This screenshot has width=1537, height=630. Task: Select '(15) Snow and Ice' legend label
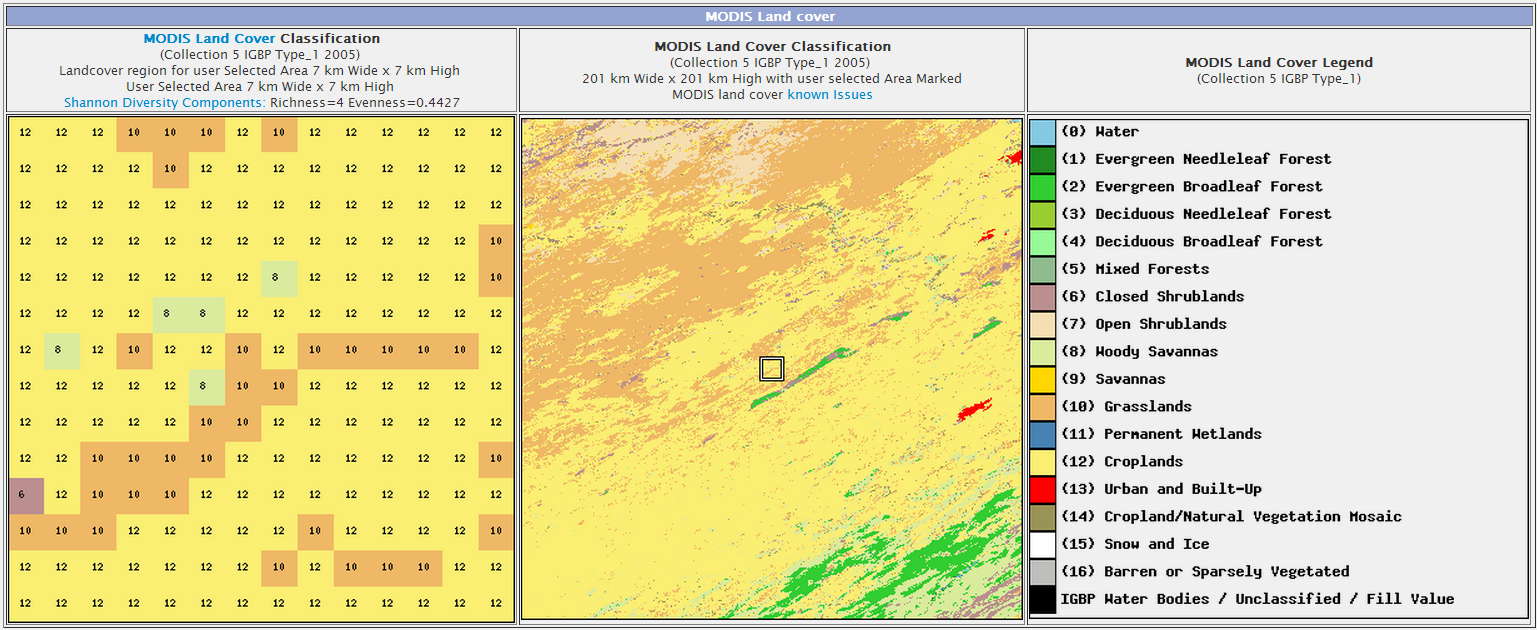tap(1135, 544)
